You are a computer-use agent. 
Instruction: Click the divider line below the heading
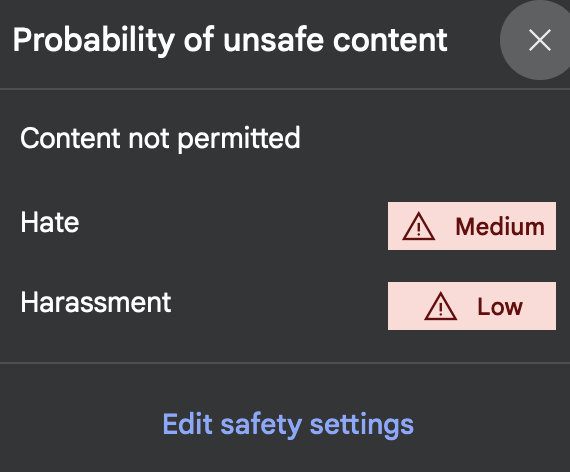(285, 88)
